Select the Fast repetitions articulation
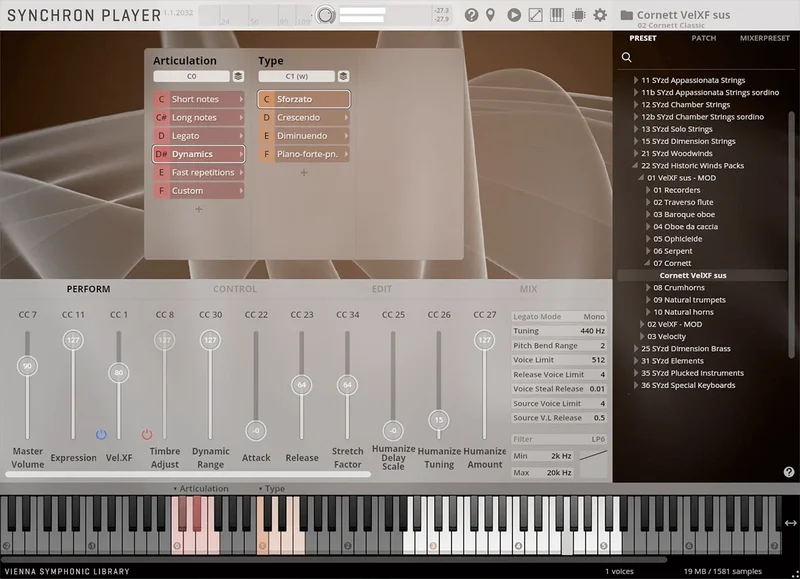This screenshot has height=579, width=800. [199, 172]
